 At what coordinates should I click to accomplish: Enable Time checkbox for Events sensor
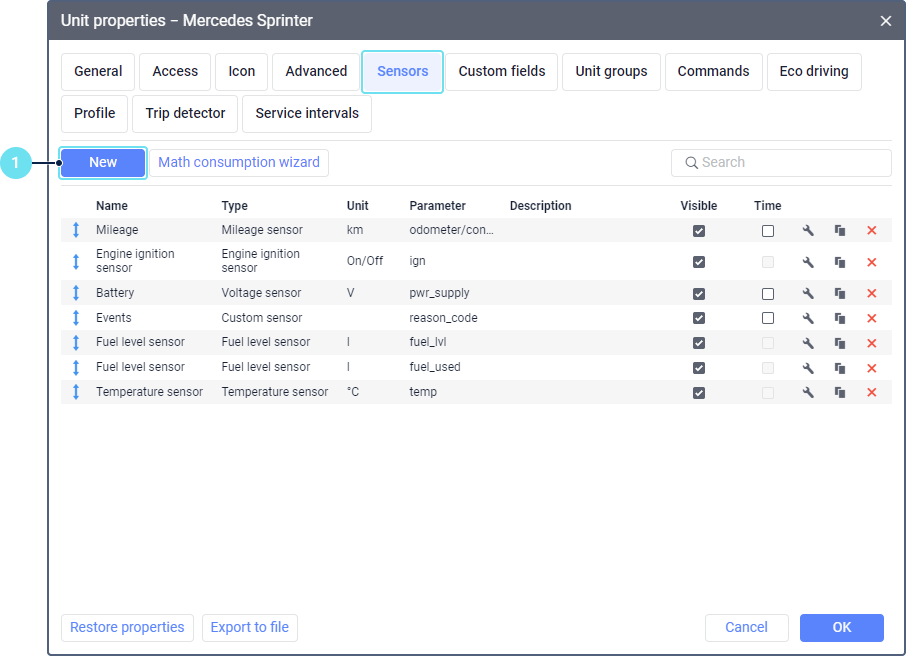click(x=767, y=319)
